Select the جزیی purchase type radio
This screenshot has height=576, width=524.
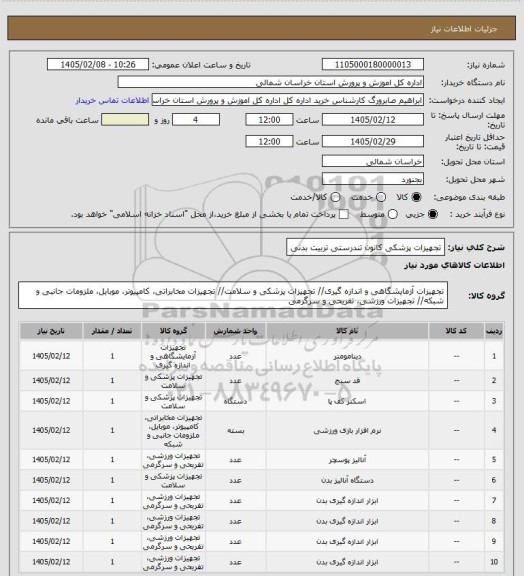coord(433,214)
